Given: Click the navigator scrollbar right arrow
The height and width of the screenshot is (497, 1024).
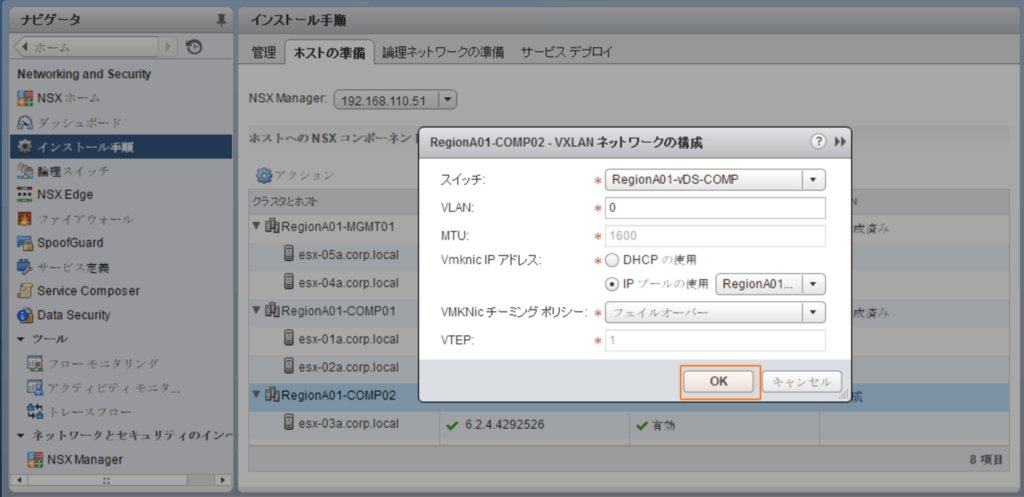Looking at the screenshot, I should (x=224, y=480).
